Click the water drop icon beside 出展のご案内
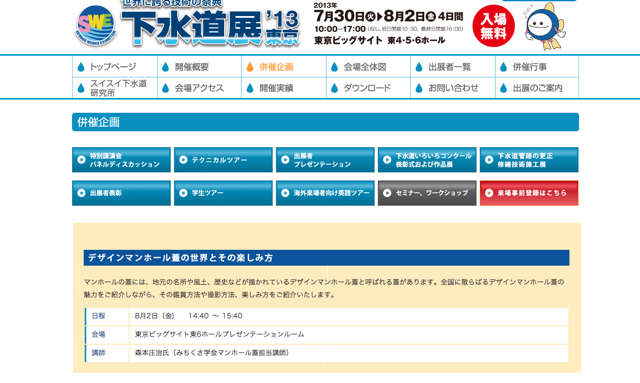Image resolution: width=640 pixels, height=383 pixels. (503, 88)
